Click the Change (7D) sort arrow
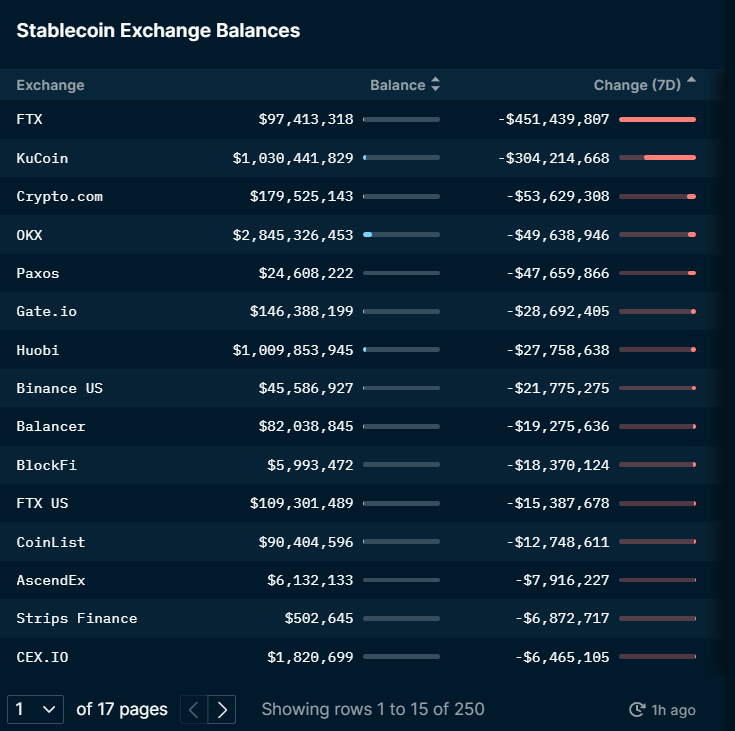 click(691, 82)
